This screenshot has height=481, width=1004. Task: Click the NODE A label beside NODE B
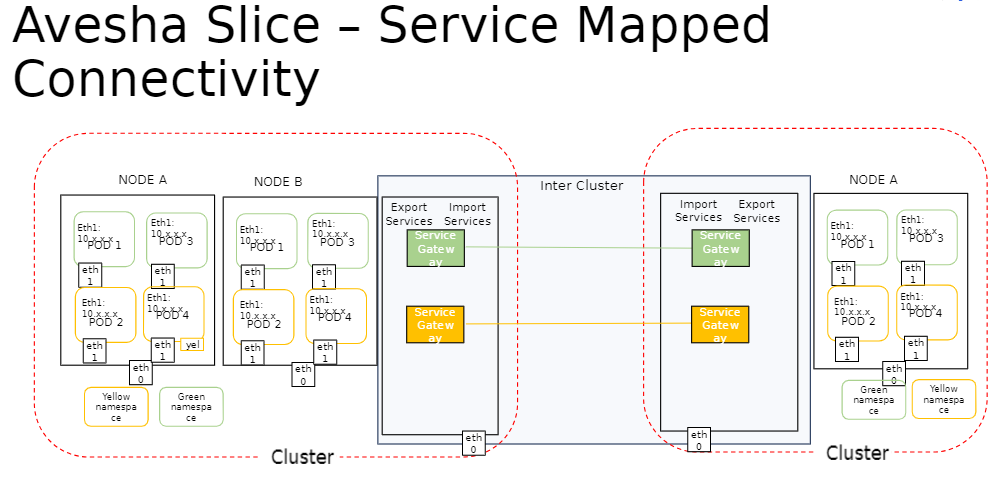(x=142, y=180)
